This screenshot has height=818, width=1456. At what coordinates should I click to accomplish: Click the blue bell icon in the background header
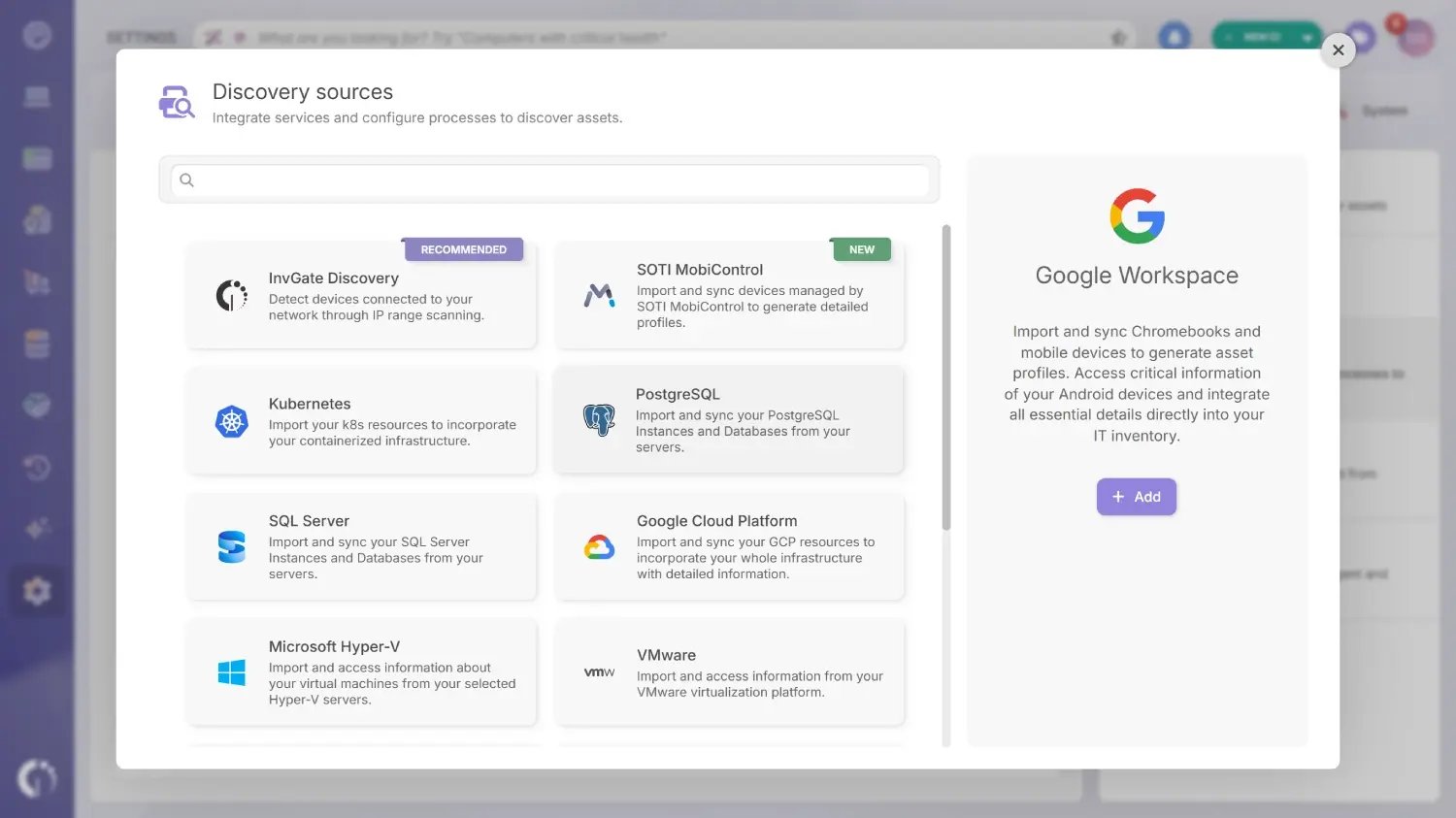tap(1175, 37)
